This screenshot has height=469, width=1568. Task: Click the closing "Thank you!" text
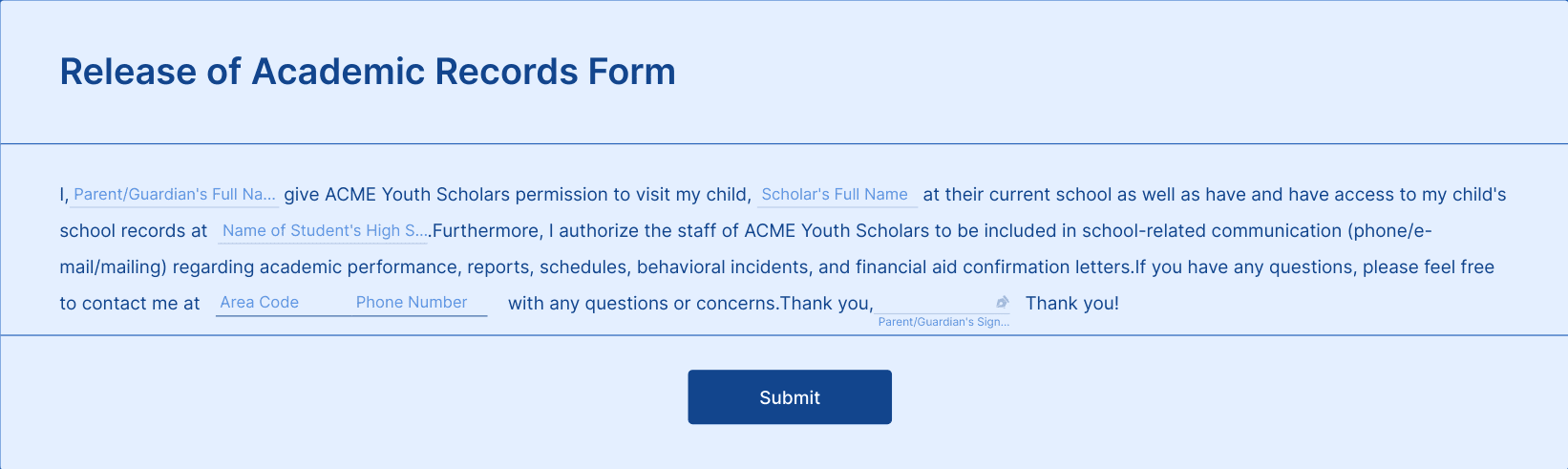click(1072, 304)
